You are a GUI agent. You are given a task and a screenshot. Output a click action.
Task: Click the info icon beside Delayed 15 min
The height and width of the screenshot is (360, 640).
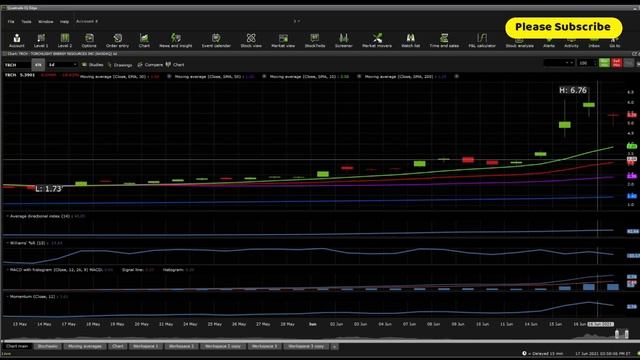(x=524, y=353)
